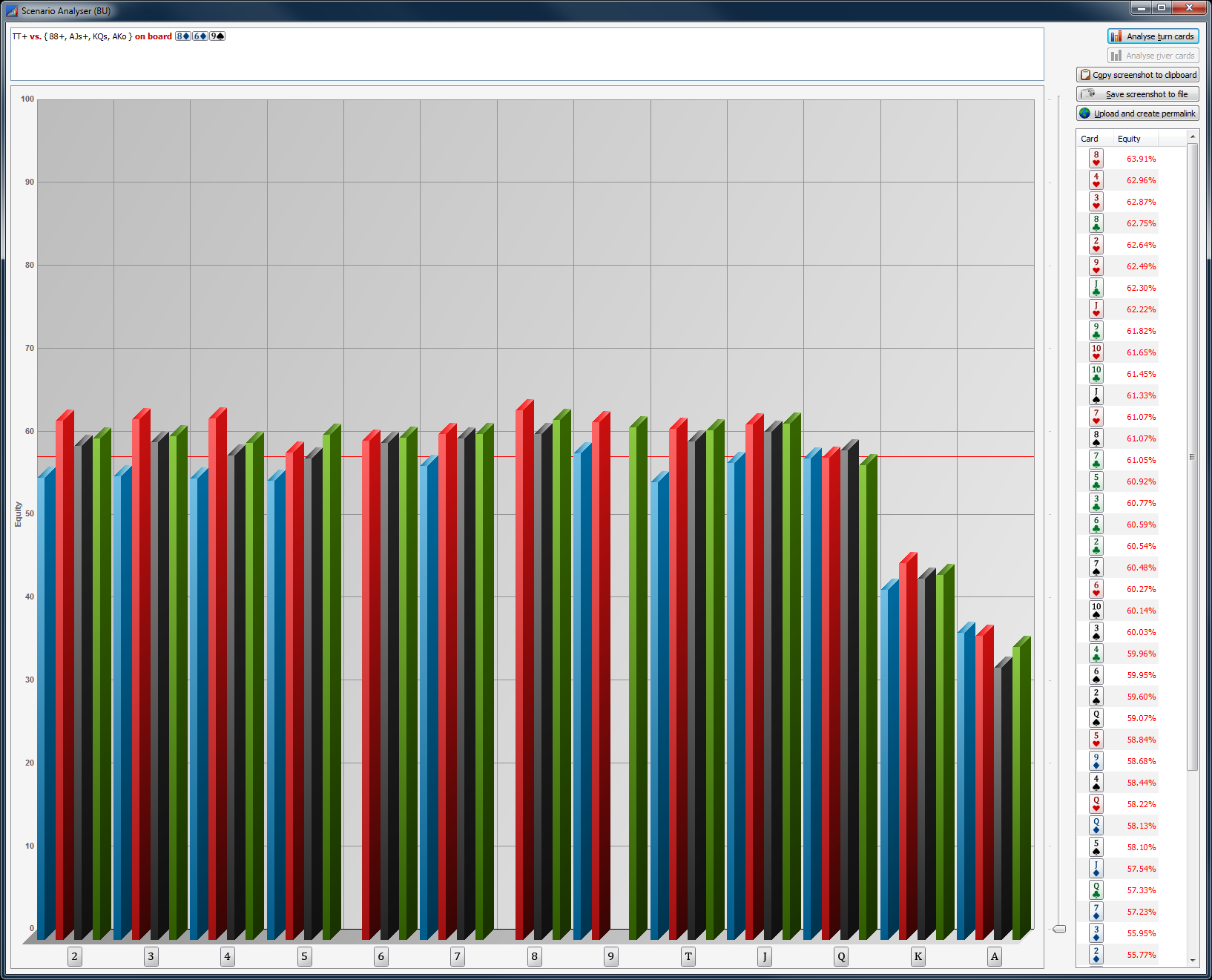1212x980 pixels.
Task: Click the Scenario Analyser app icon in title bar
Action: [x=12, y=11]
